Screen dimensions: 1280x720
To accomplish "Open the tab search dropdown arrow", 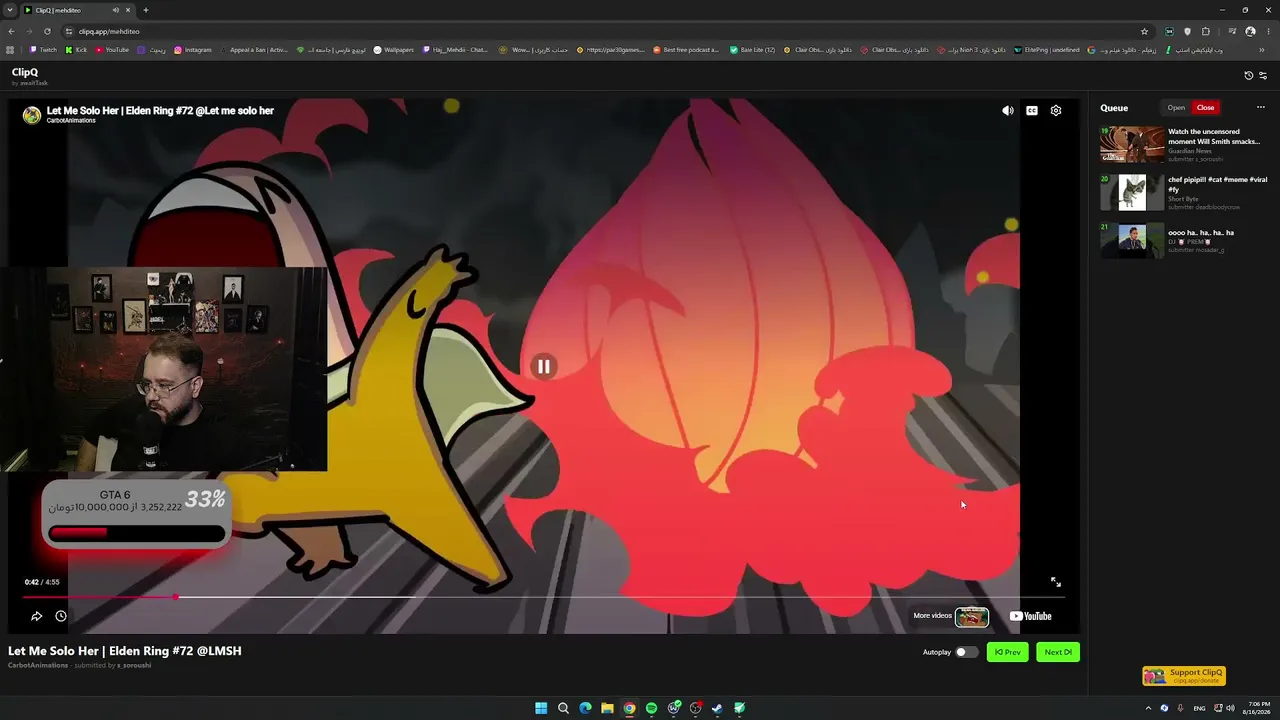I will coord(9,10).
